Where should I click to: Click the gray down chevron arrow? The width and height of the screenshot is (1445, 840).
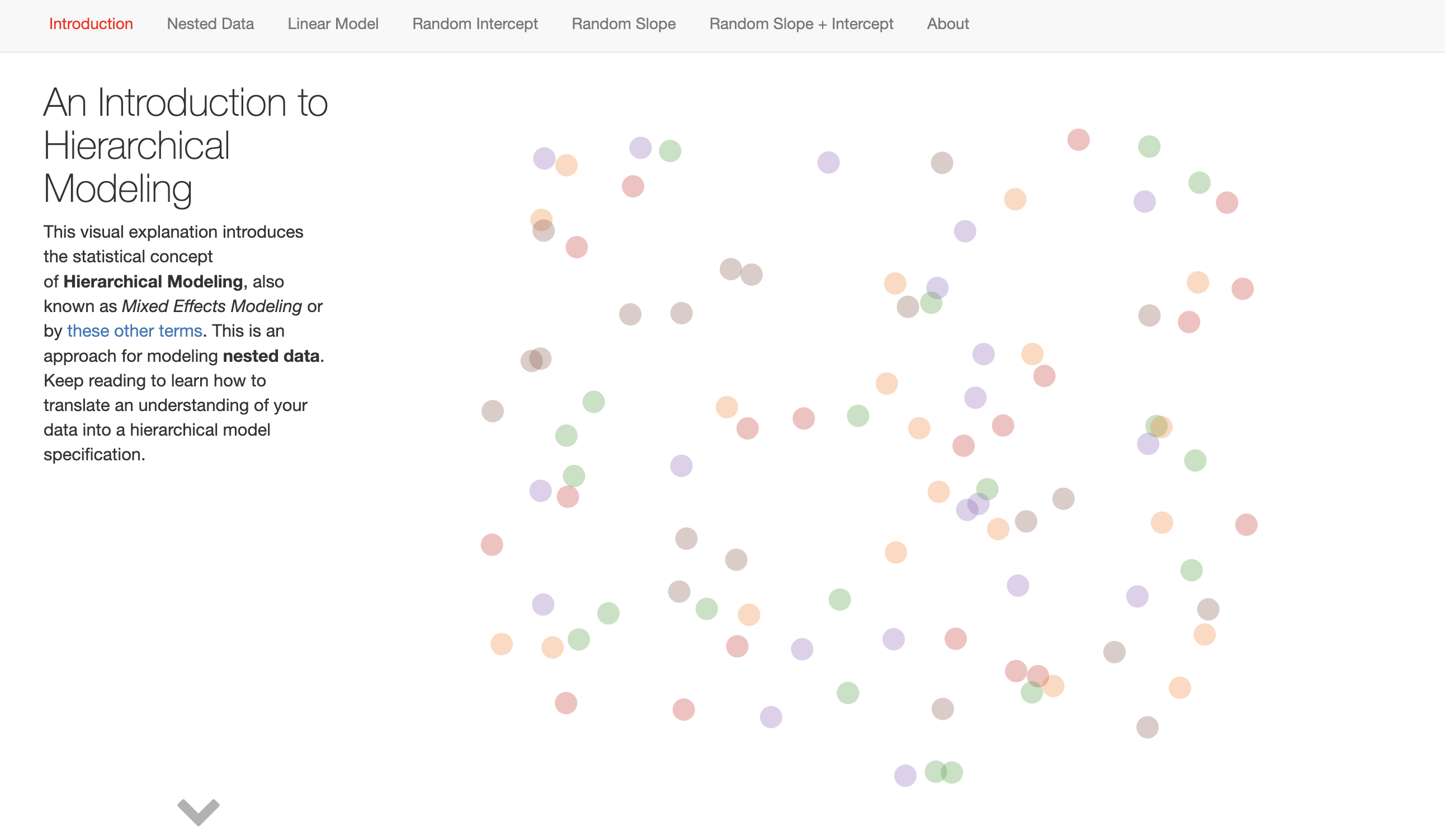pos(199,811)
